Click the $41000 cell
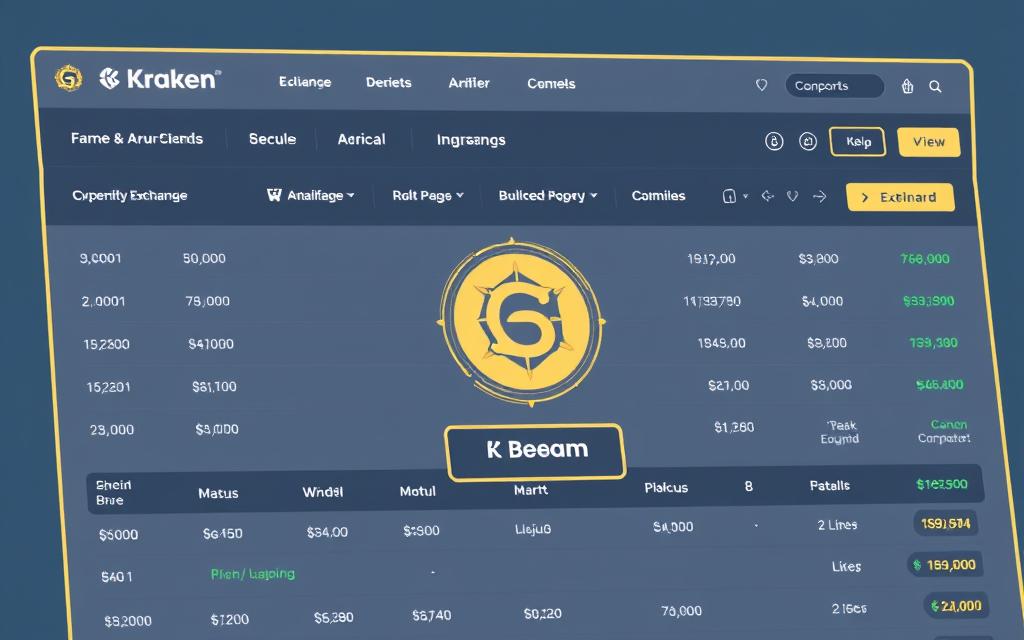Screen dimensions: 1024x640 tap(211, 344)
